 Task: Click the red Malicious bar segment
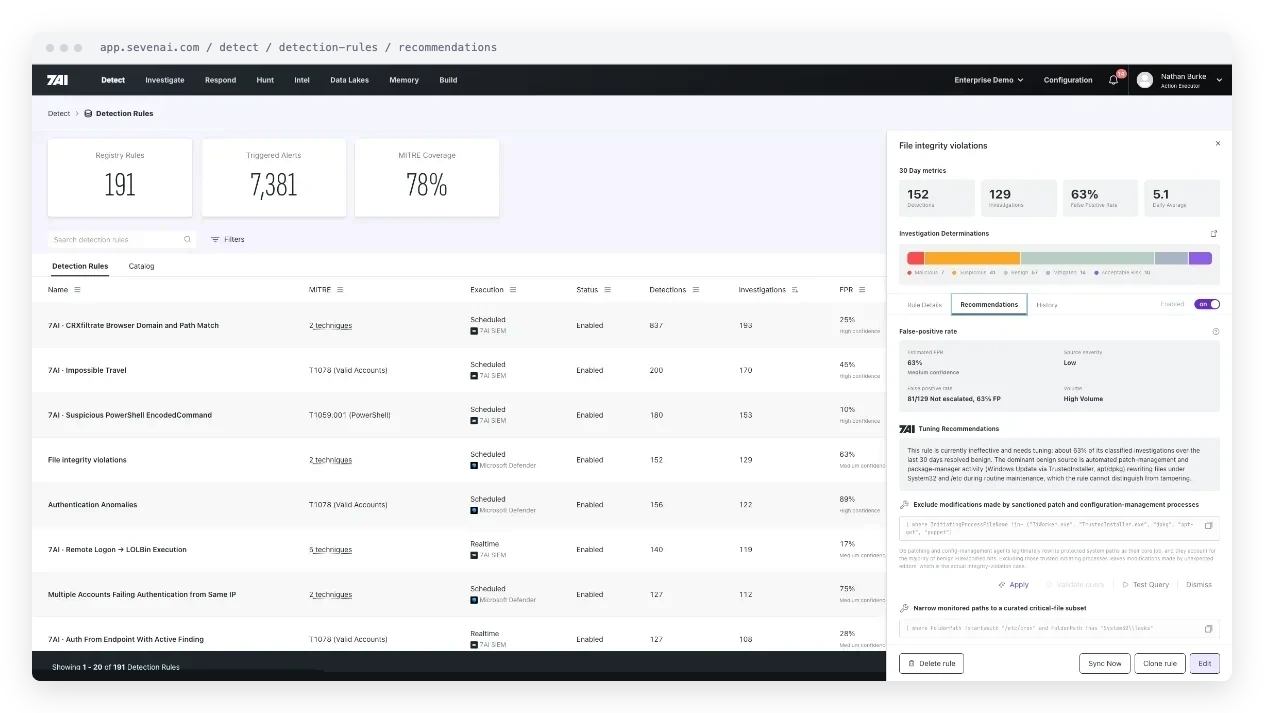[915, 258]
